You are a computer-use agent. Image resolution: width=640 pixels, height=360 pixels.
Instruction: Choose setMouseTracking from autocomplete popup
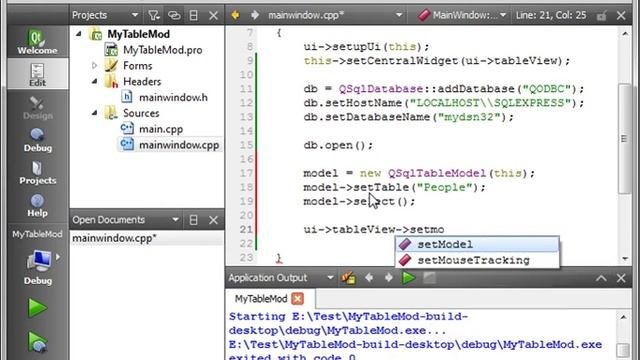[x=477, y=260]
